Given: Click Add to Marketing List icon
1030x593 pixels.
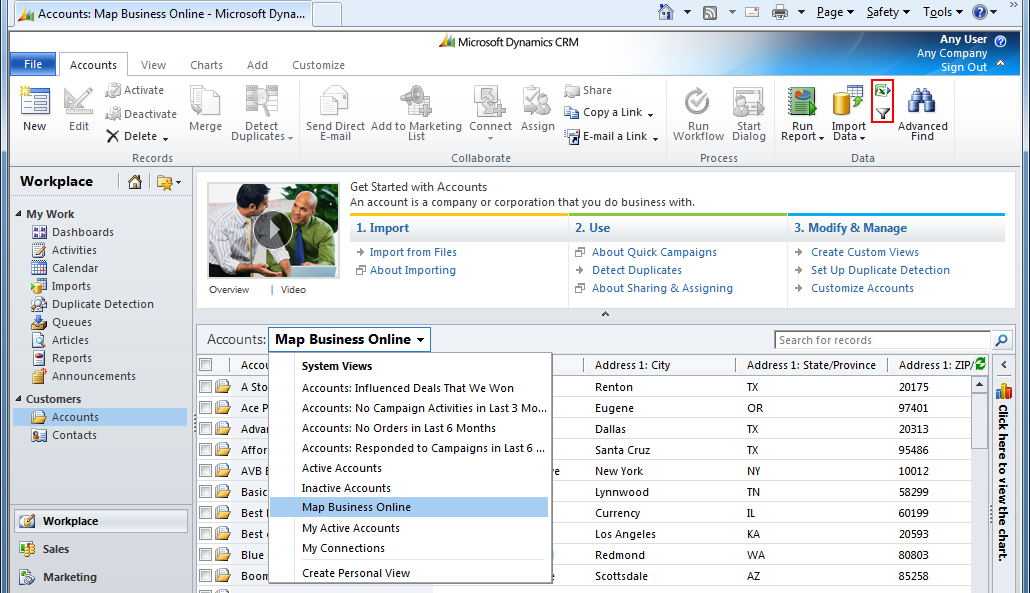Looking at the screenshot, I should [x=416, y=102].
